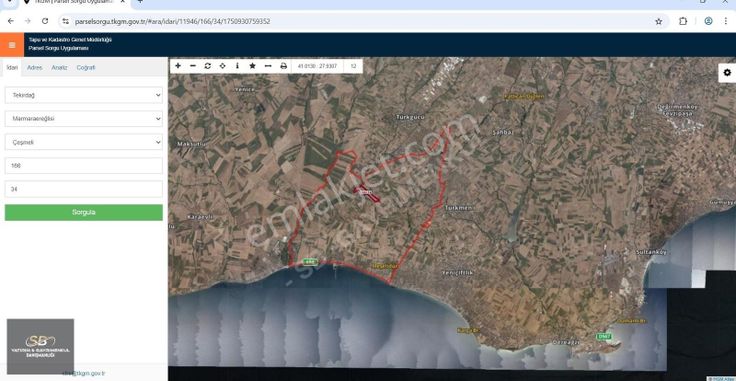
Task: Open the Analiz tab
Action: pos(60,68)
